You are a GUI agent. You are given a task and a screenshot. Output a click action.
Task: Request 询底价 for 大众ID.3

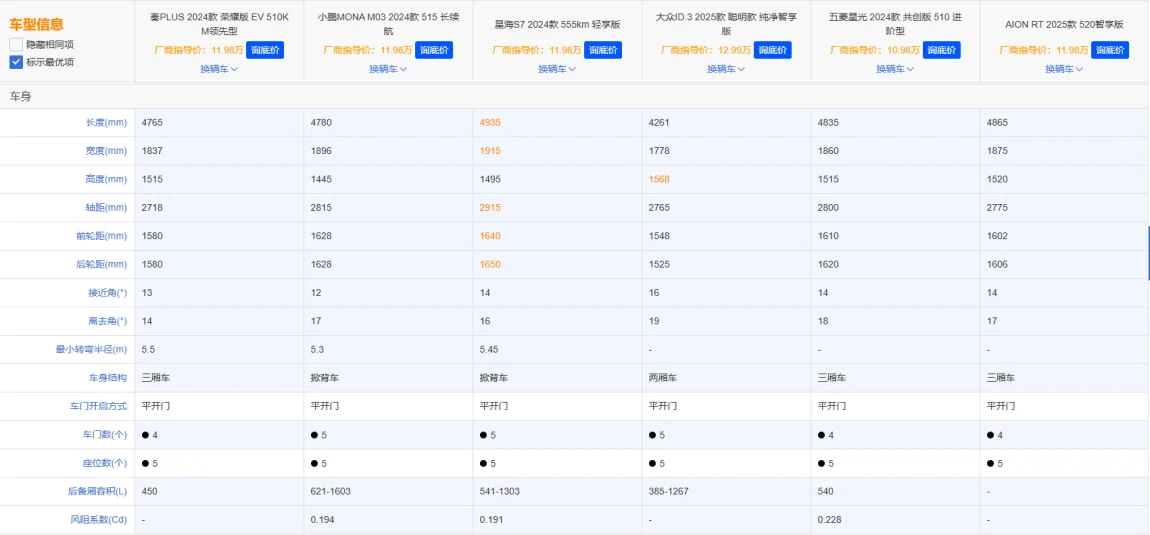coord(772,50)
